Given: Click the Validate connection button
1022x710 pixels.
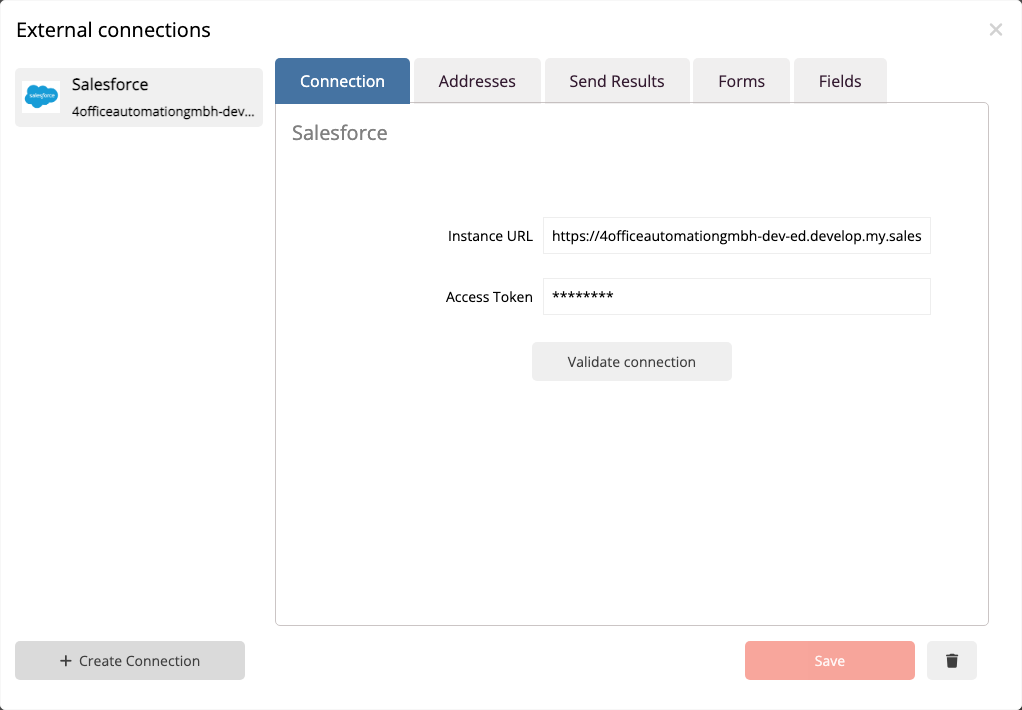Looking at the screenshot, I should (632, 362).
